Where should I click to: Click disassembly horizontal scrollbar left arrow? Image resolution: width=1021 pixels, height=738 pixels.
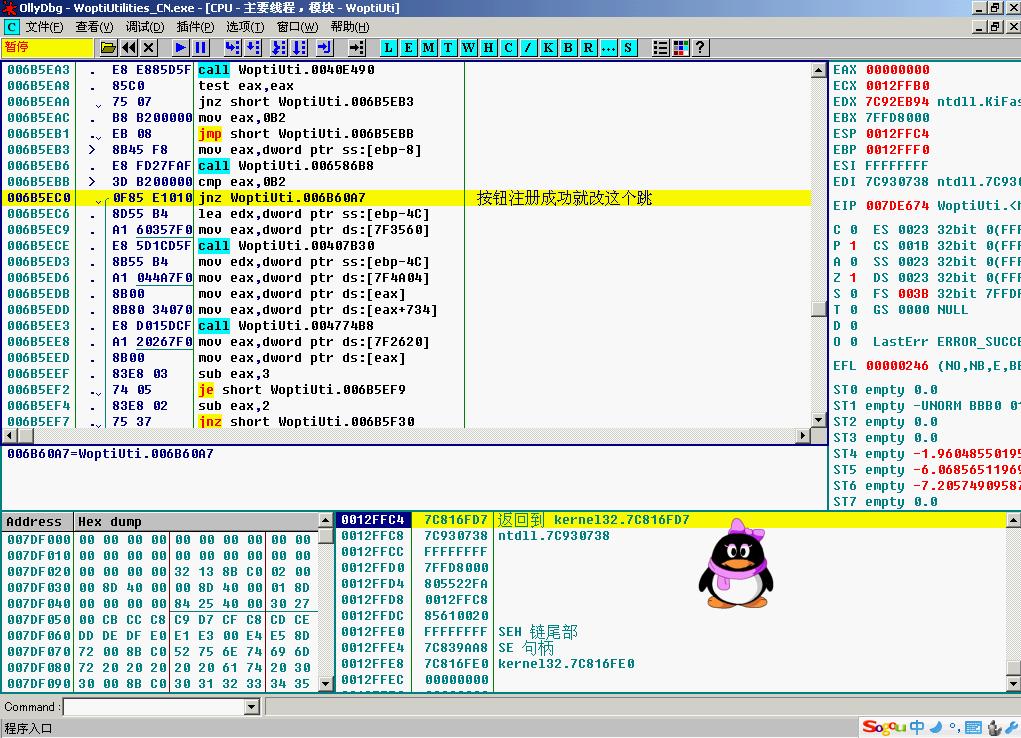[9, 436]
